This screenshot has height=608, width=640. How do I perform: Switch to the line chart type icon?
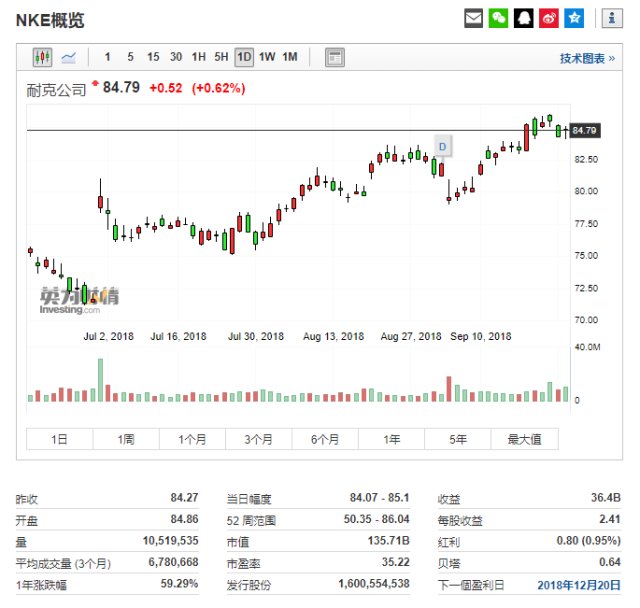[69, 57]
